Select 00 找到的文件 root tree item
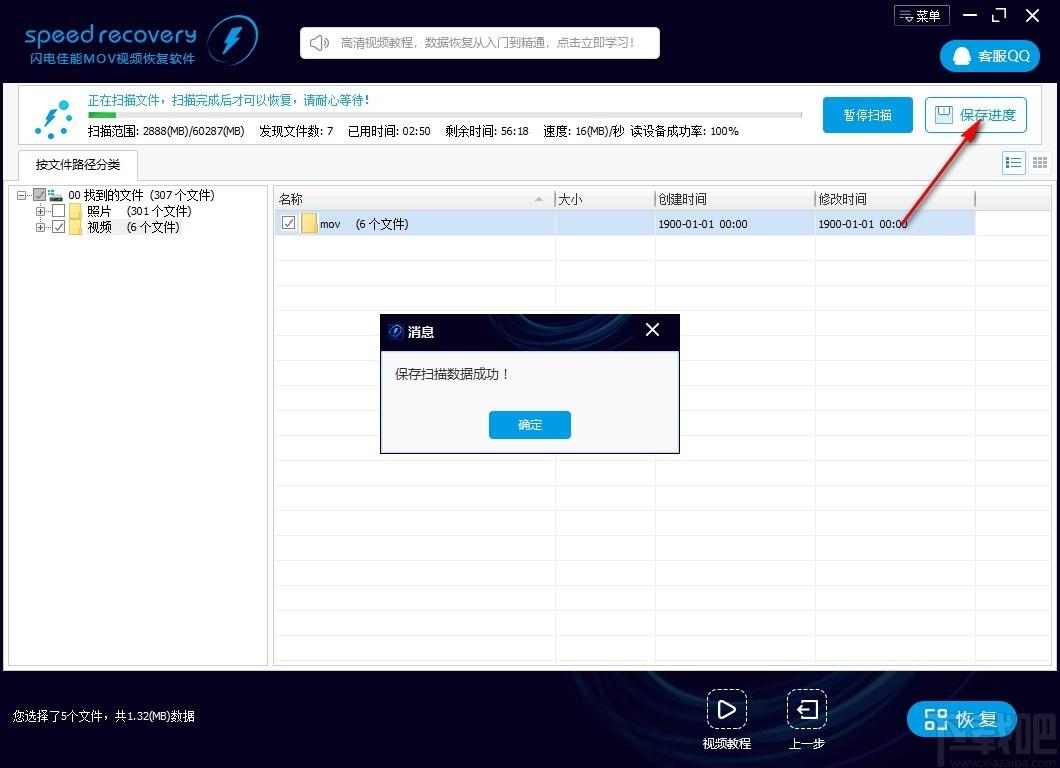This screenshot has height=768, width=1060. coord(141,195)
